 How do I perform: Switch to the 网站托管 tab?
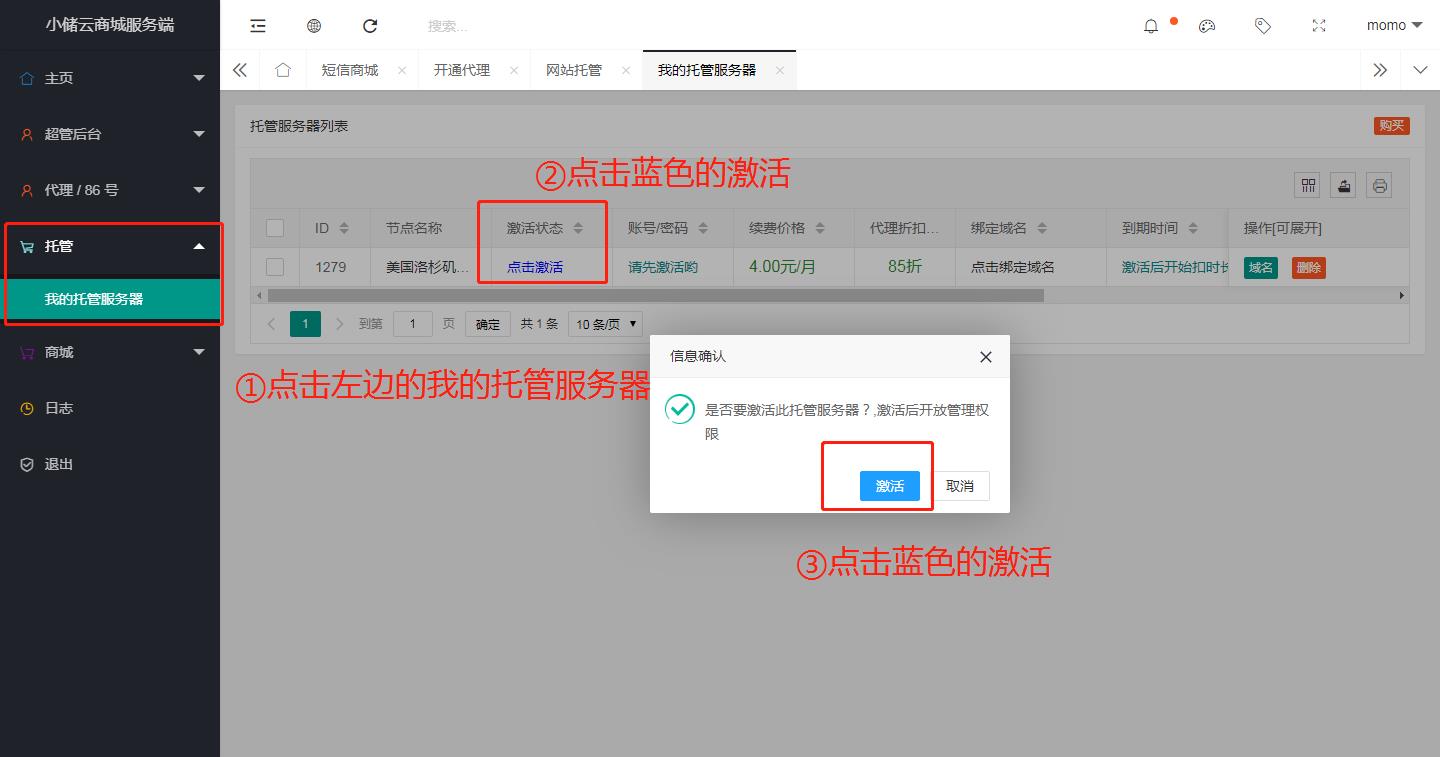[x=574, y=70]
